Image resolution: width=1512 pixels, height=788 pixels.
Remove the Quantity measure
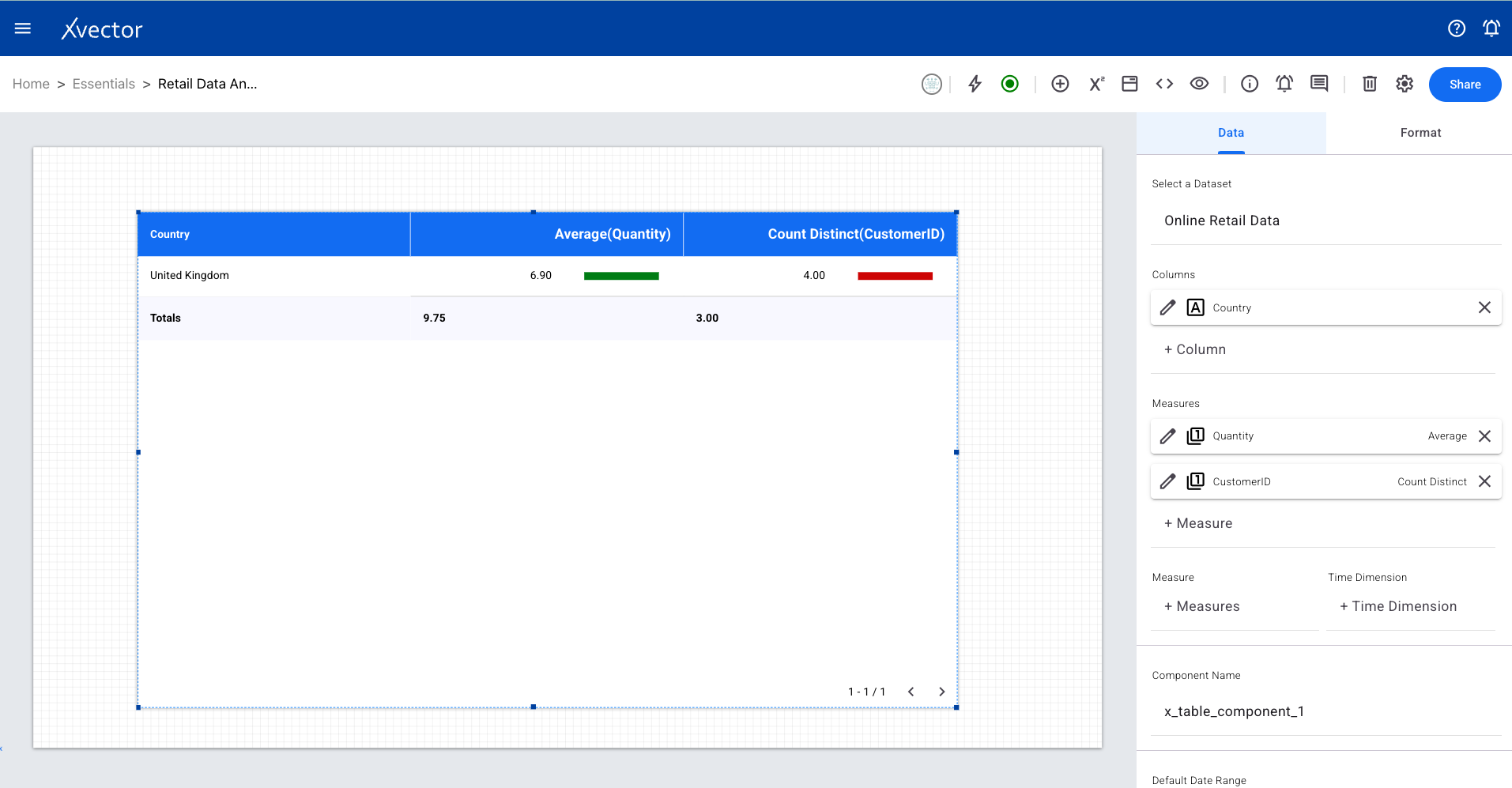click(1484, 436)
